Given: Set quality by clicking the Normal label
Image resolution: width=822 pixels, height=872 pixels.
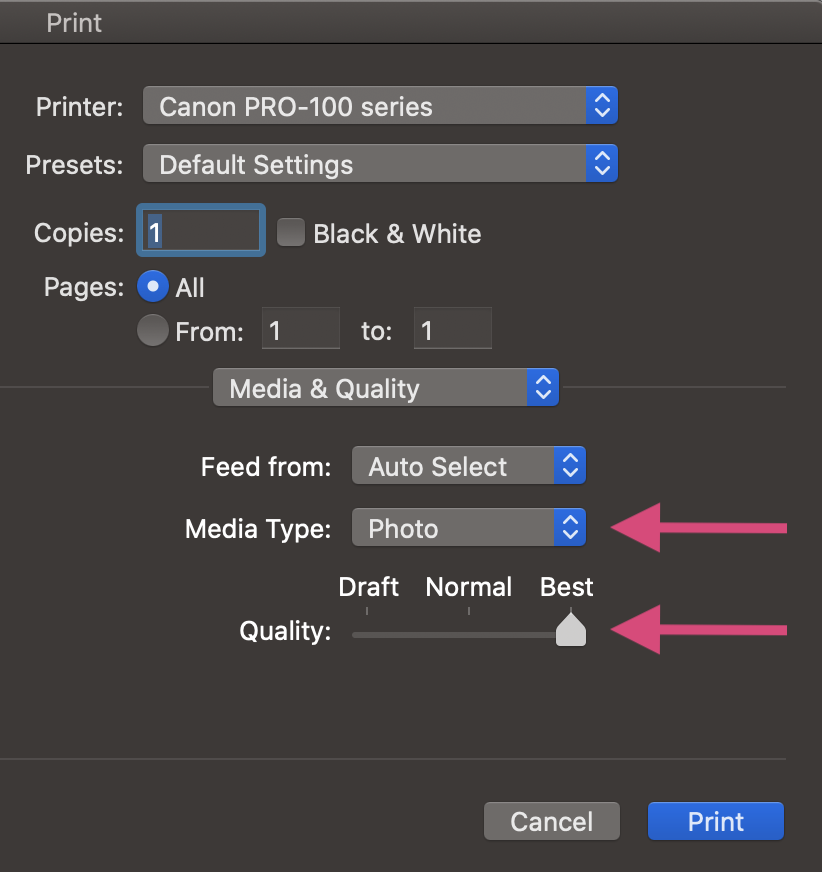Looking at the screenshot, I should [x=469, y=587].
